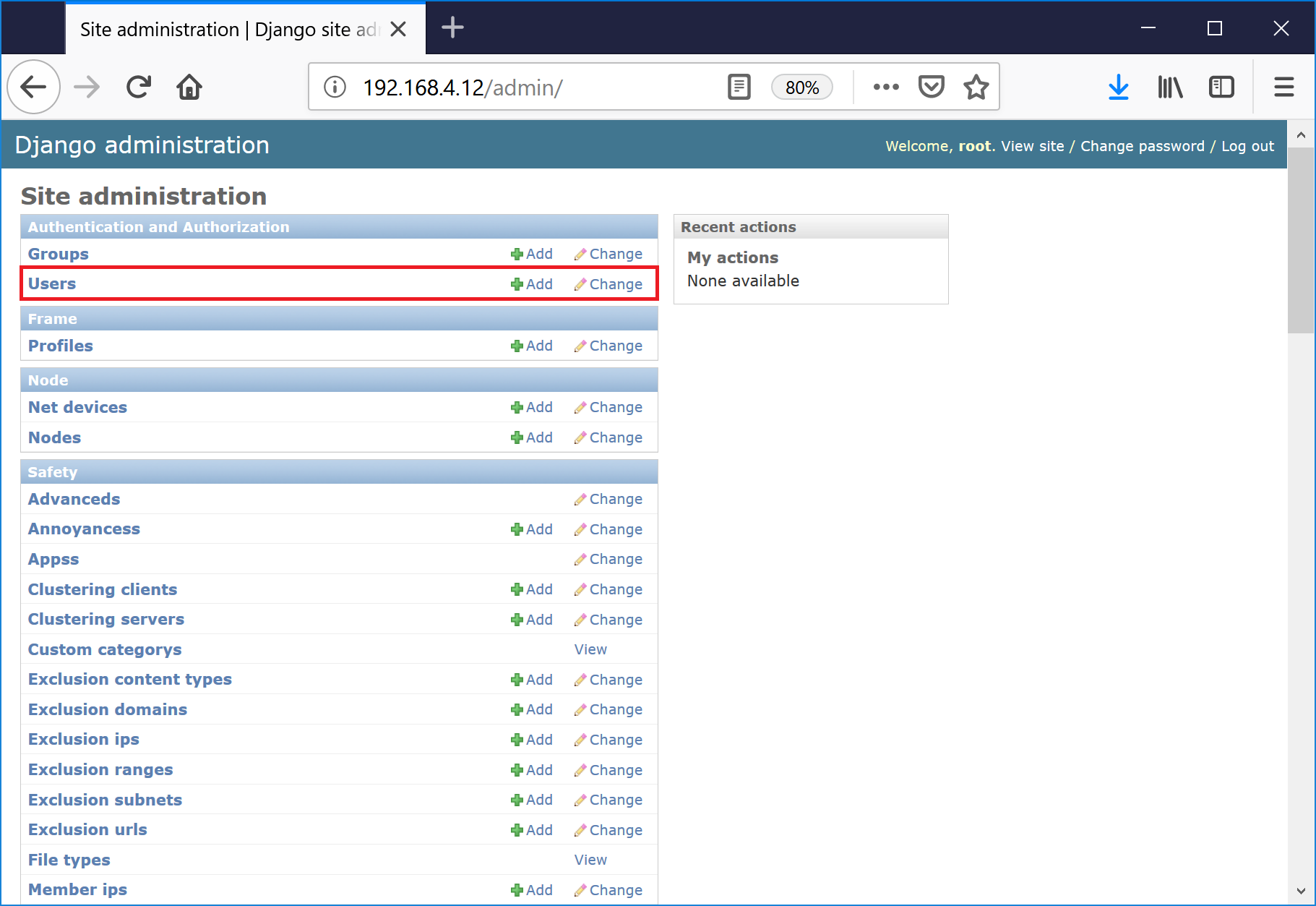The width and height of the screenshot is (1316, 906).
Task: Open the browser home page icon
Action: pyautogui.click(x=189, y=87)
